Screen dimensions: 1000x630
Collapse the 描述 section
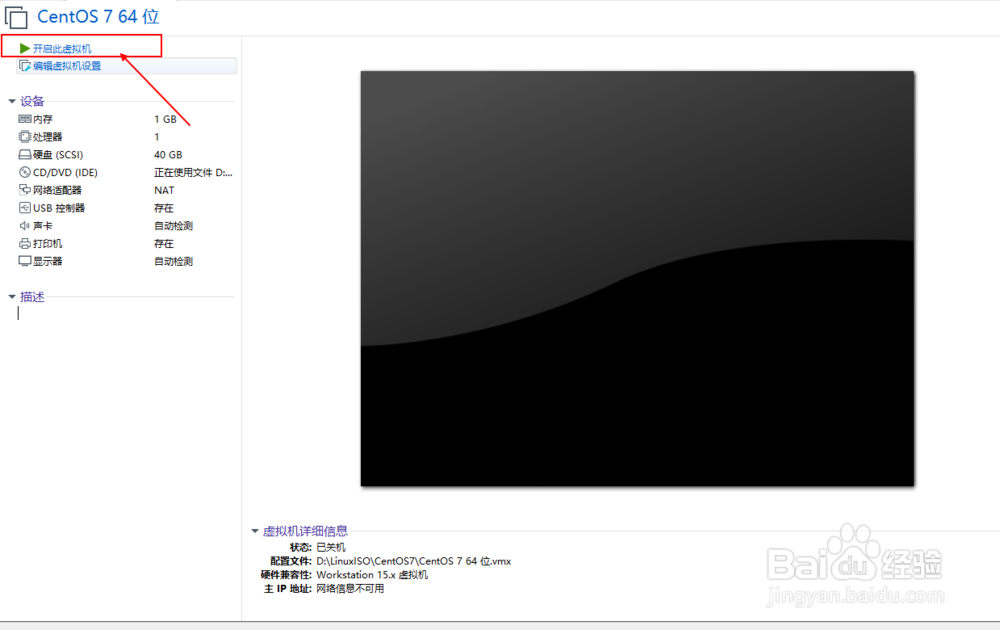pos(11,297)
